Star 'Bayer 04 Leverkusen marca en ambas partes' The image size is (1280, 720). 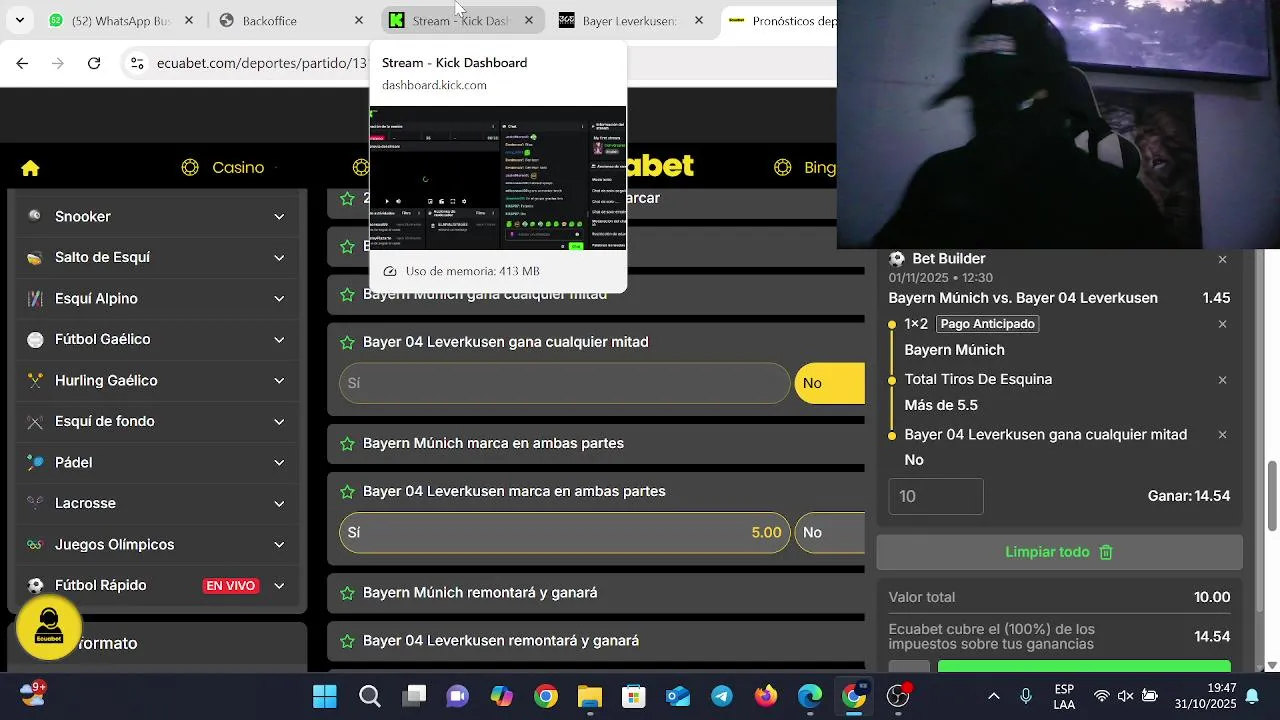347,491
